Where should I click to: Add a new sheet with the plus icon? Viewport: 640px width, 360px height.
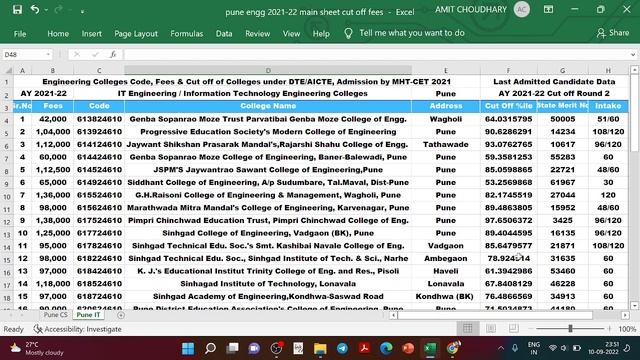pyautogui.click(x=121, y=315)
